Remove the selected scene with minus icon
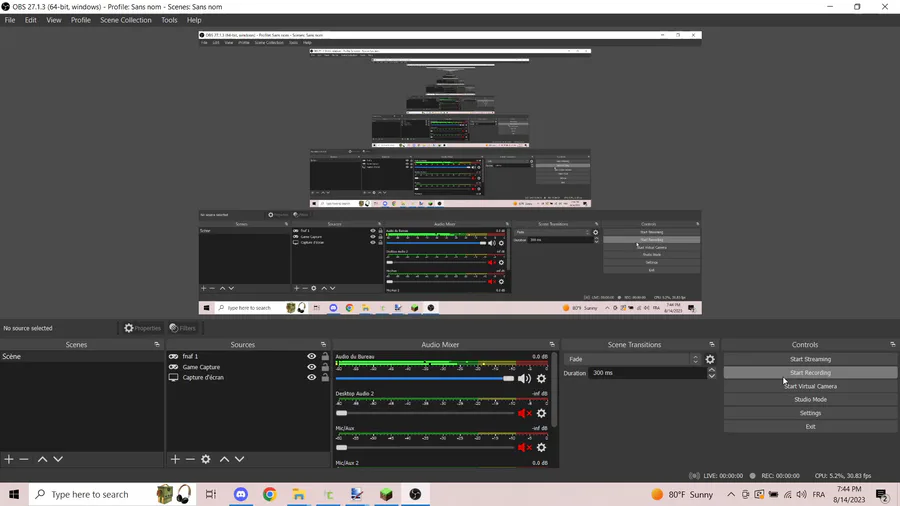The image size is (900, 506). [x=24, y=459]
